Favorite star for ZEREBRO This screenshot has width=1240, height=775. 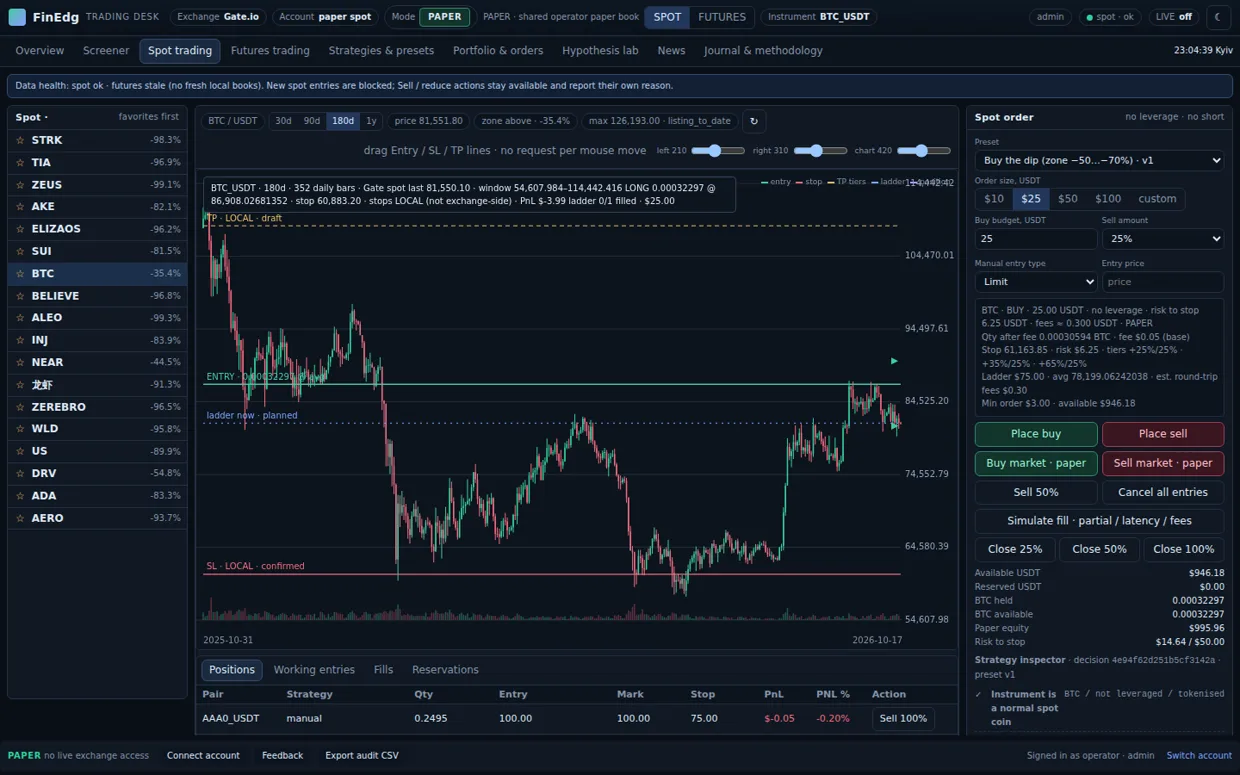point(20,407)
